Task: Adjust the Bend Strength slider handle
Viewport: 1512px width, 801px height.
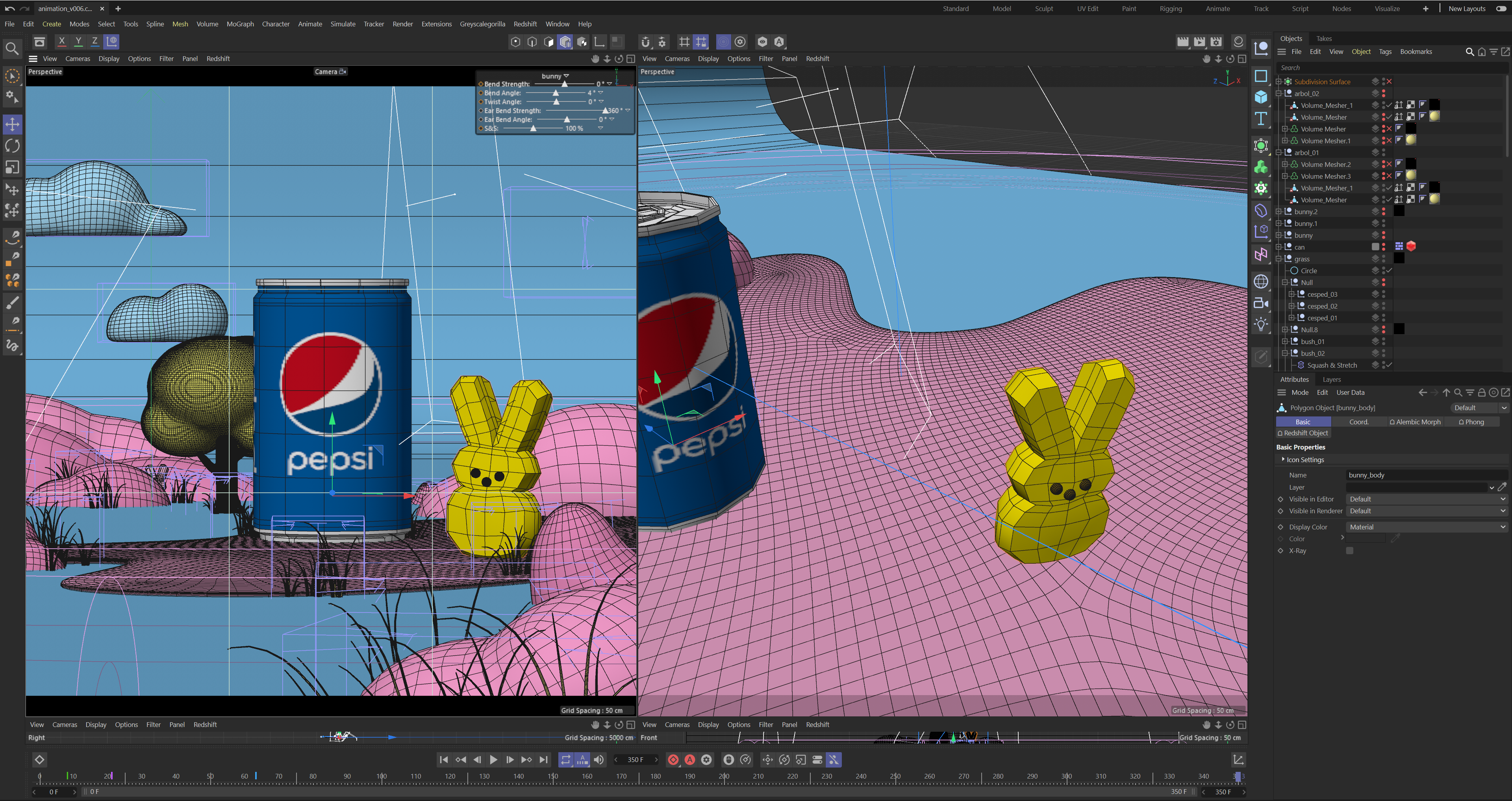Action: coord(565,84)
